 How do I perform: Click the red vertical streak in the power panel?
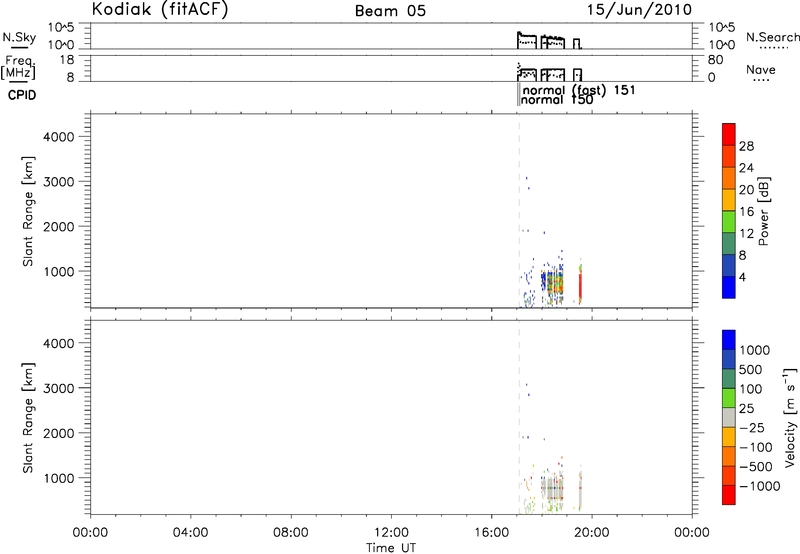[580, 286]
